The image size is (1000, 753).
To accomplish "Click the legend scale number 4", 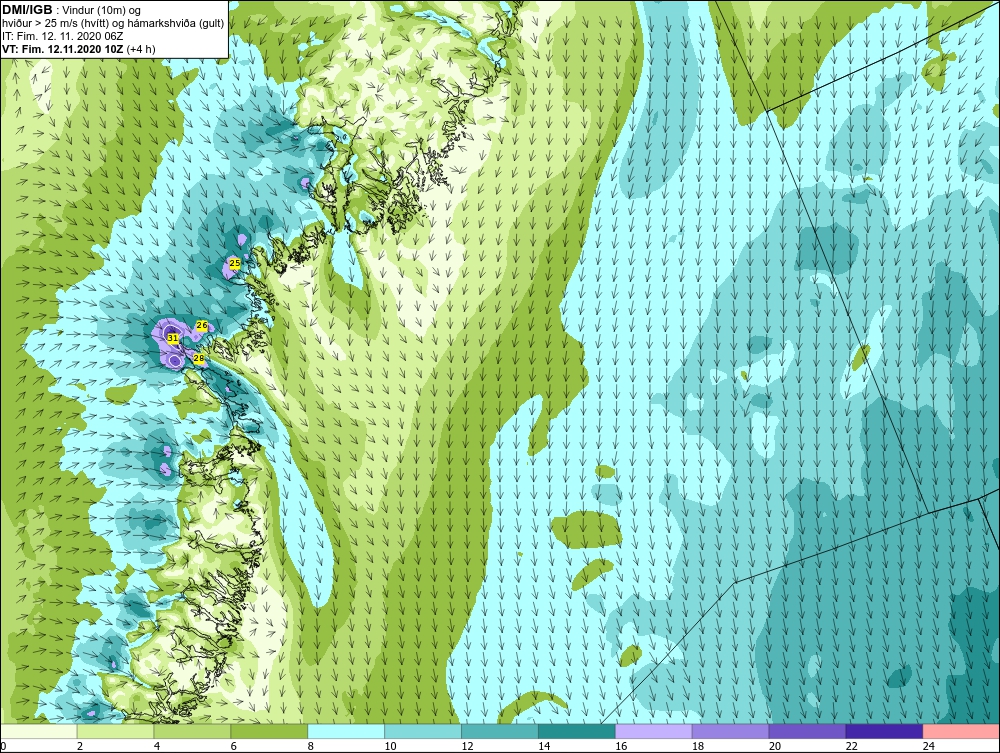I will point(157,746).
